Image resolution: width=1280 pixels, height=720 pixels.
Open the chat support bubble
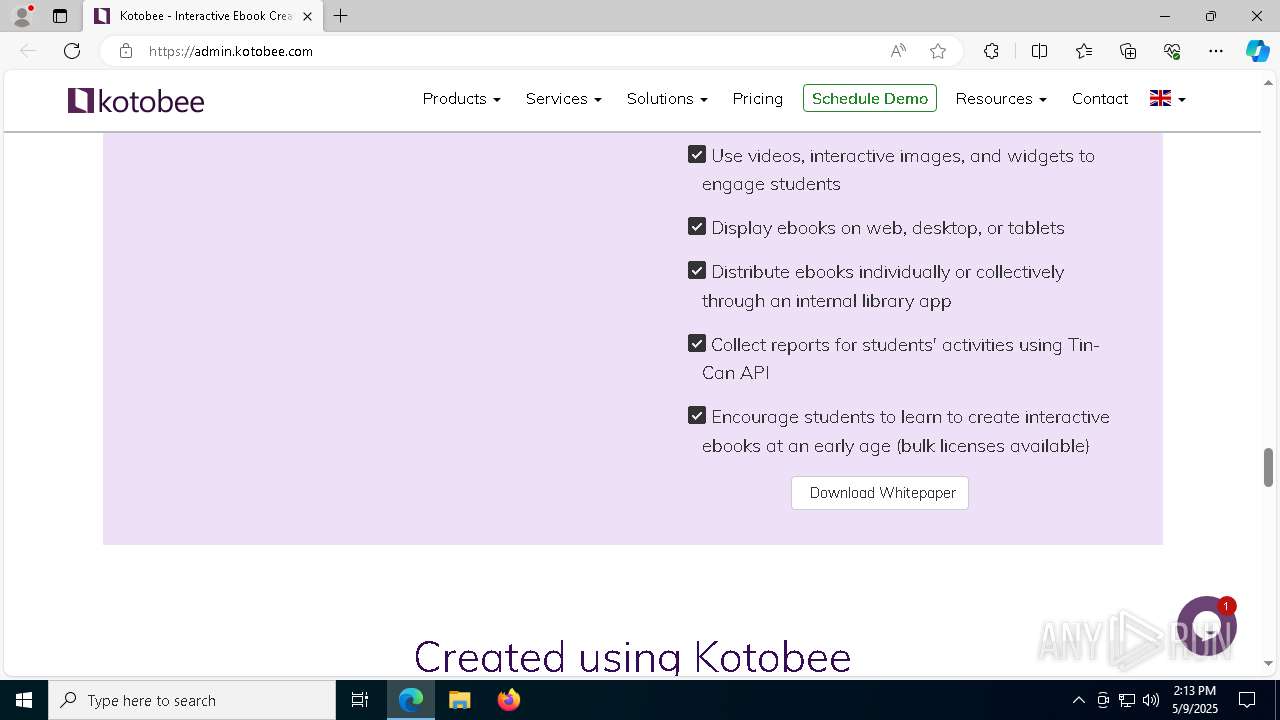click(1207, 626)
